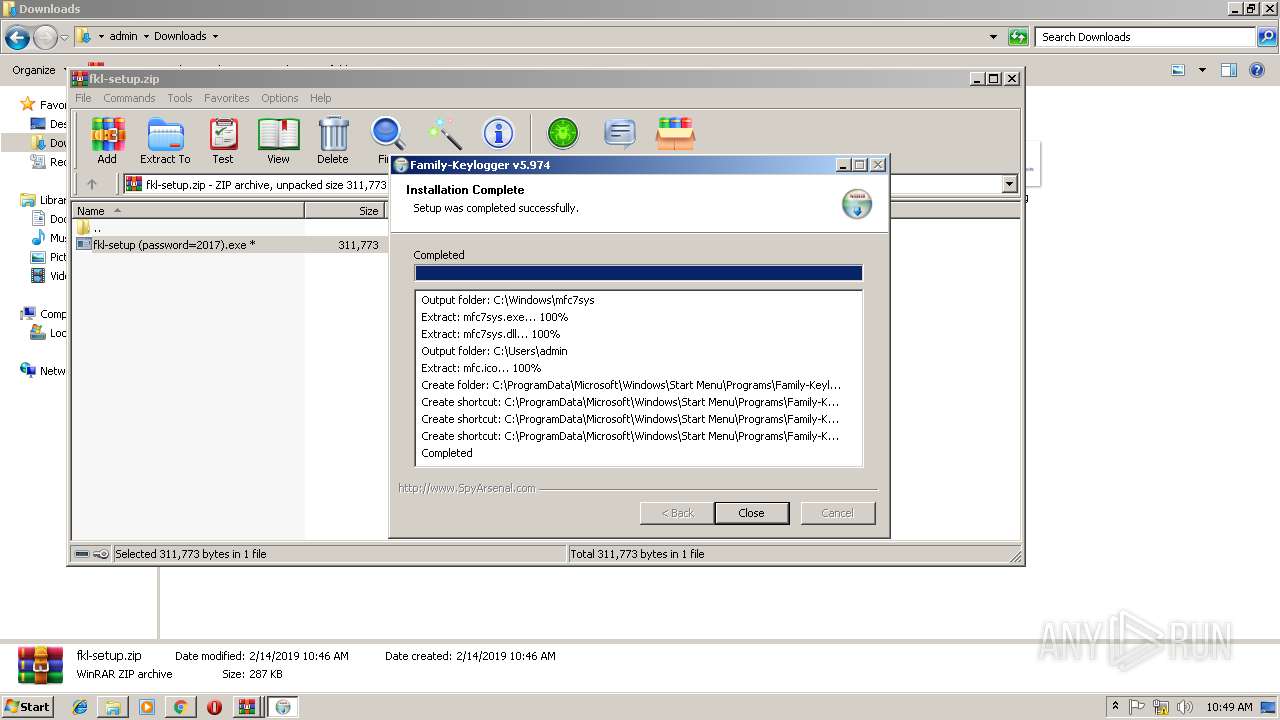Open the Organize menu in Explorer
The width and height of the screenshot is (1280, 720).
click(x=39, y=70)
